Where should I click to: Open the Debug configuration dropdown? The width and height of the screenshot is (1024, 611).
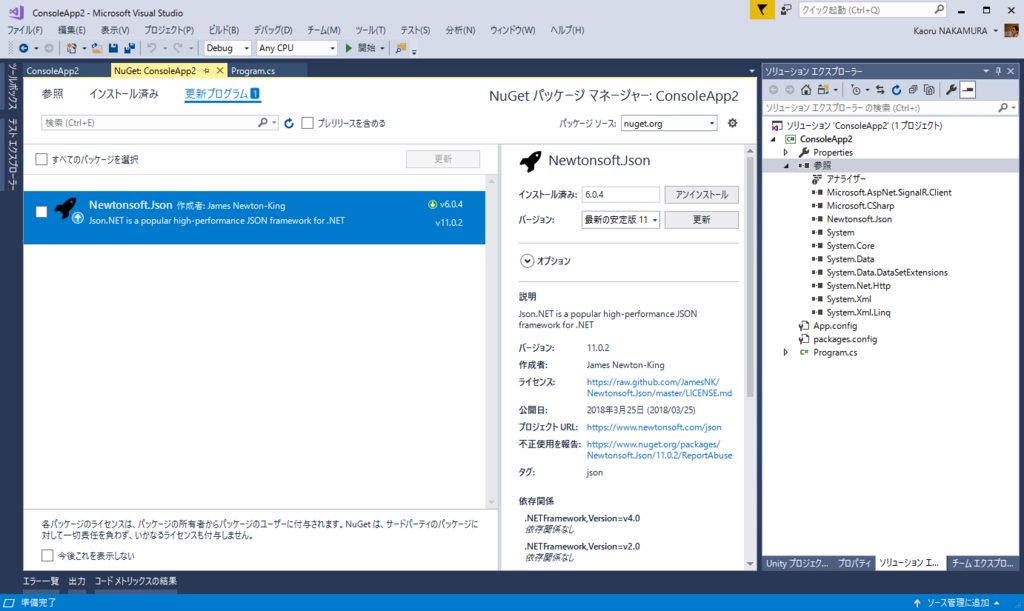point(227,48)
